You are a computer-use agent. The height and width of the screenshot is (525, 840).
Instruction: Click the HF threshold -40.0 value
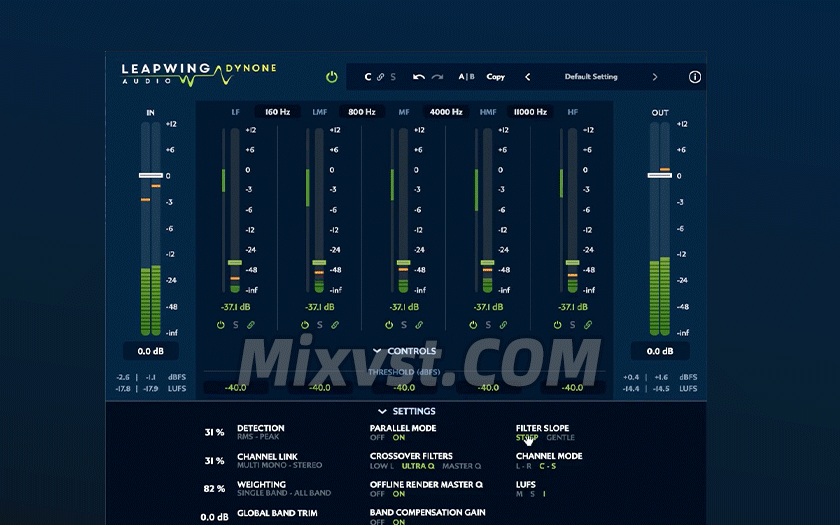[572, 387]
